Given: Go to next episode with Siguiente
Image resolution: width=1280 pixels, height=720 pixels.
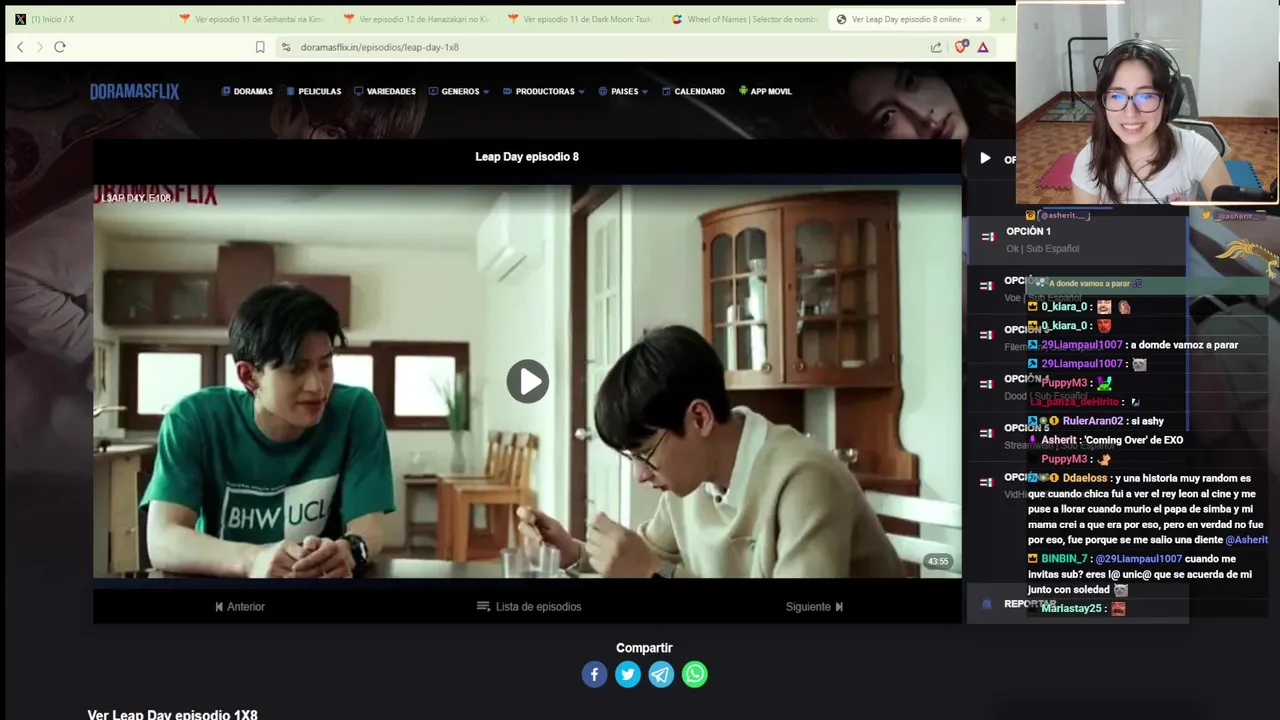Looking at the screenshot, I should (x=814, y=606).
